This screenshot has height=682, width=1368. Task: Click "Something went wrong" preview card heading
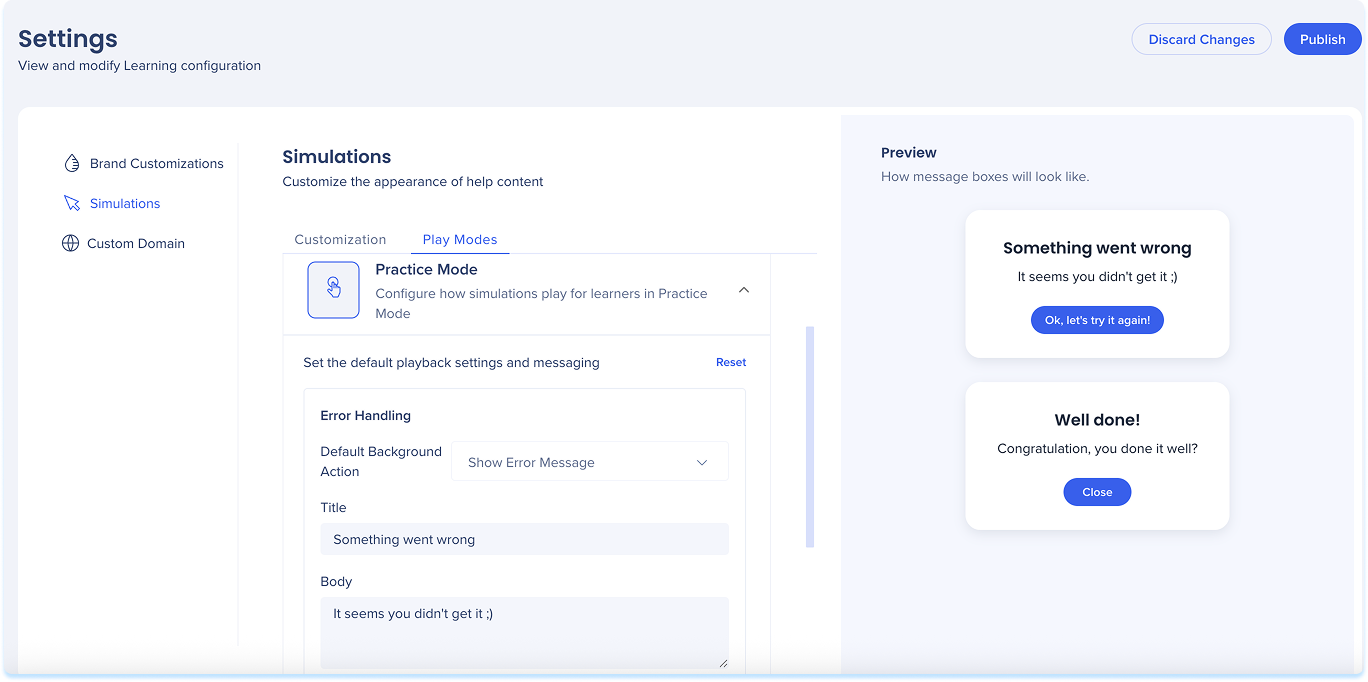1097,248
